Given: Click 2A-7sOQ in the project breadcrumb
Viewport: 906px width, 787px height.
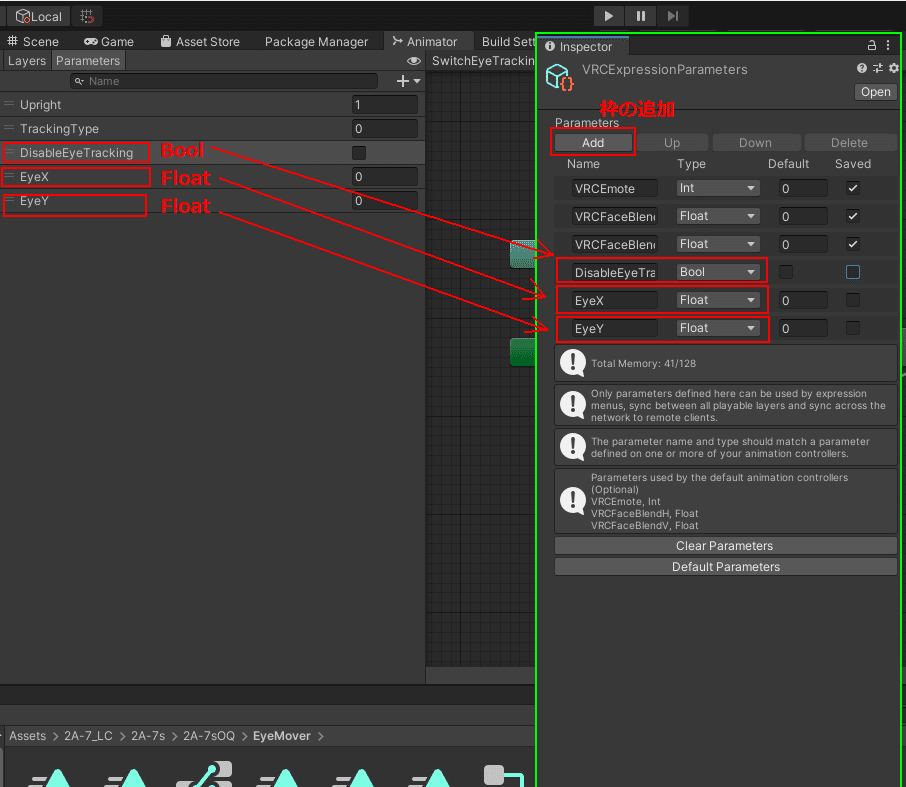Looking at the screenshot, I should [209, 736].
